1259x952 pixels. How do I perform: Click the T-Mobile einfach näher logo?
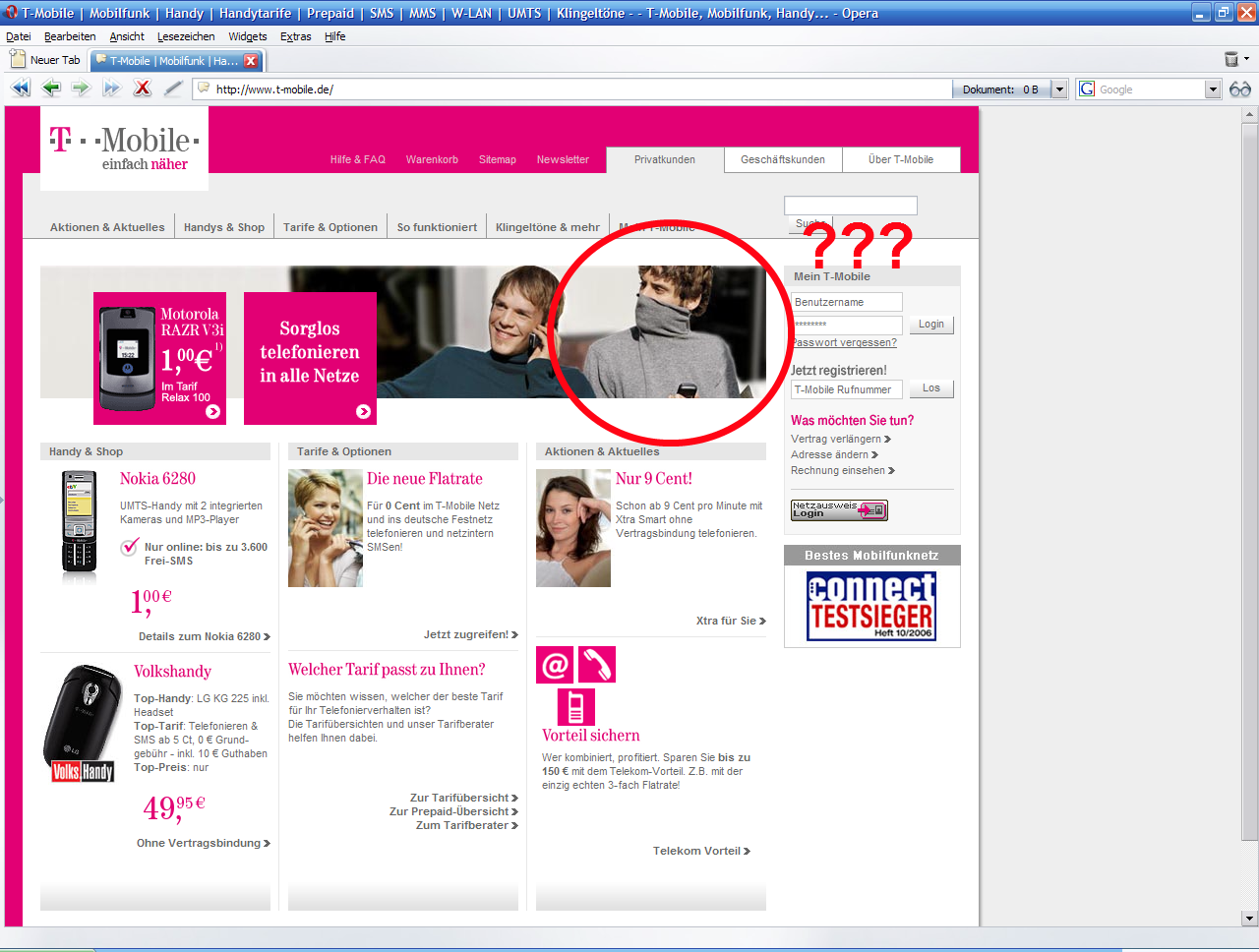point(124,148)
